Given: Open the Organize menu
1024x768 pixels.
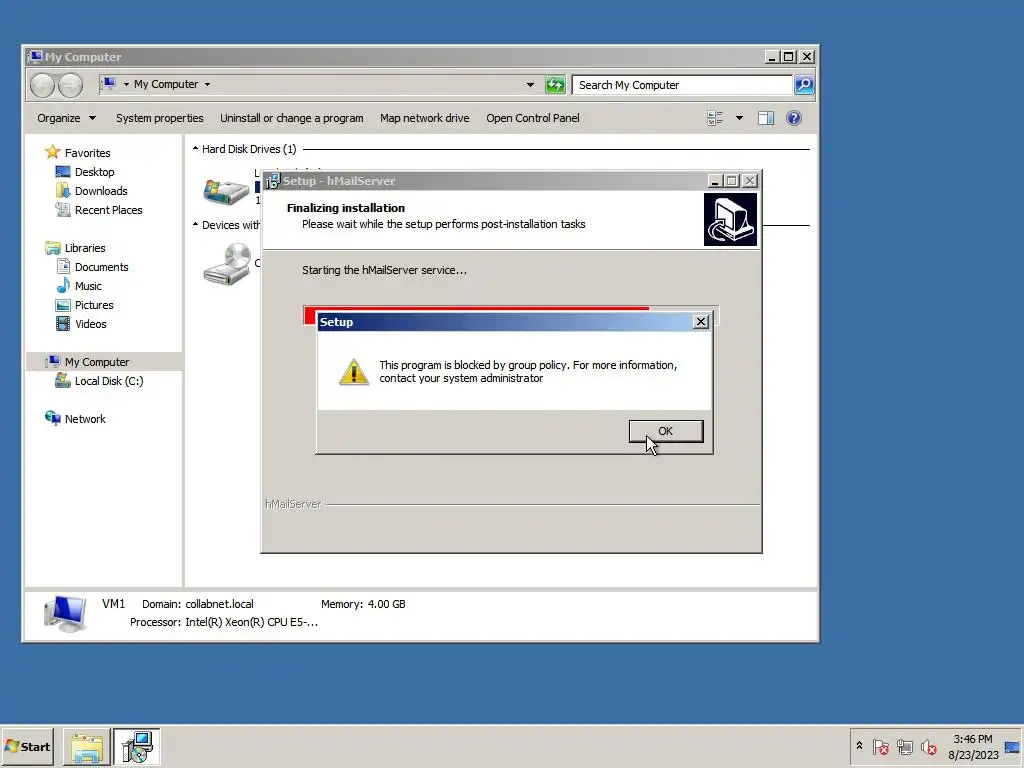Looking at the screenshot, I should point(67,118).
